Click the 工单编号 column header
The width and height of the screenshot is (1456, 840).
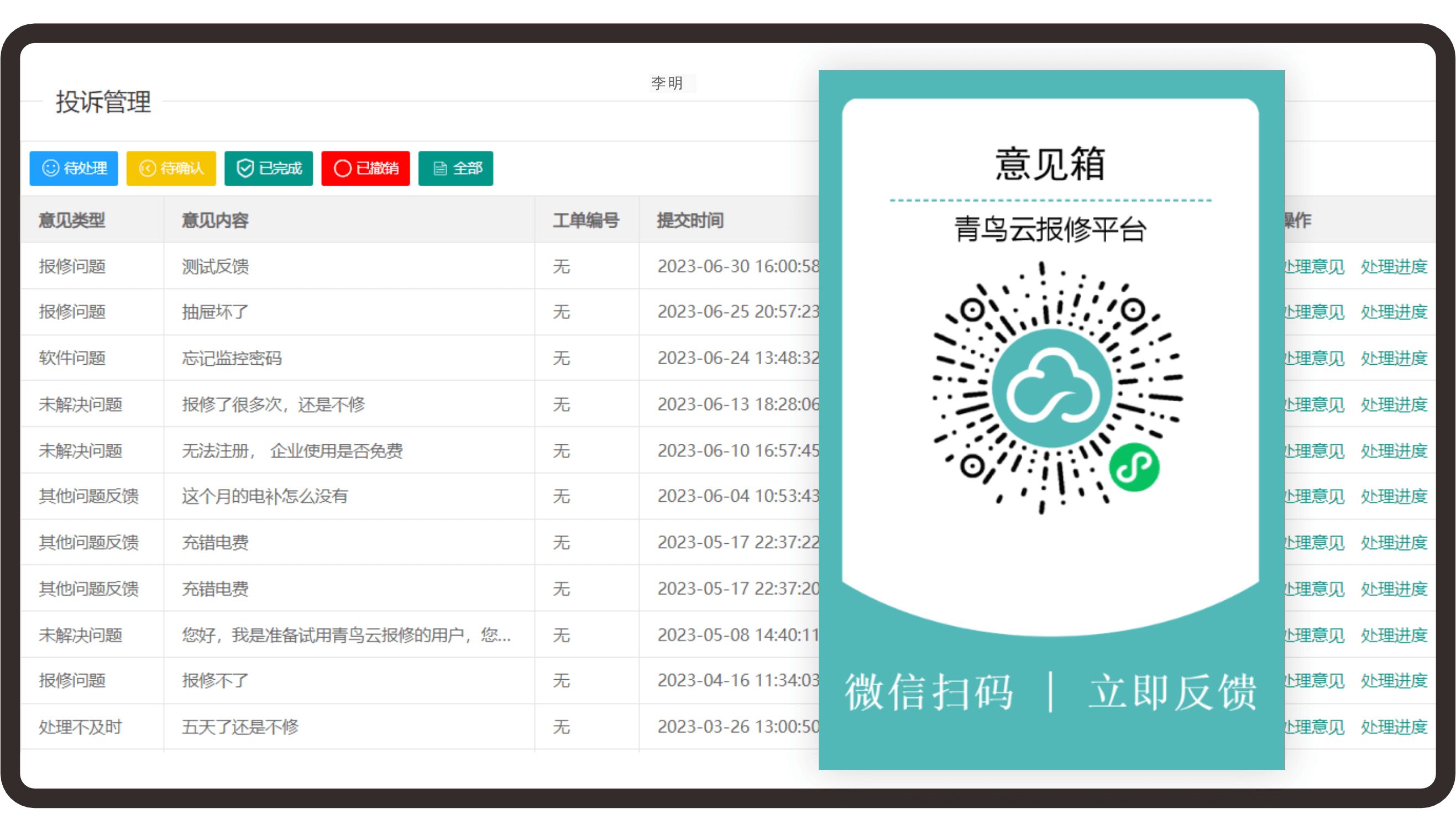(586, 221)
